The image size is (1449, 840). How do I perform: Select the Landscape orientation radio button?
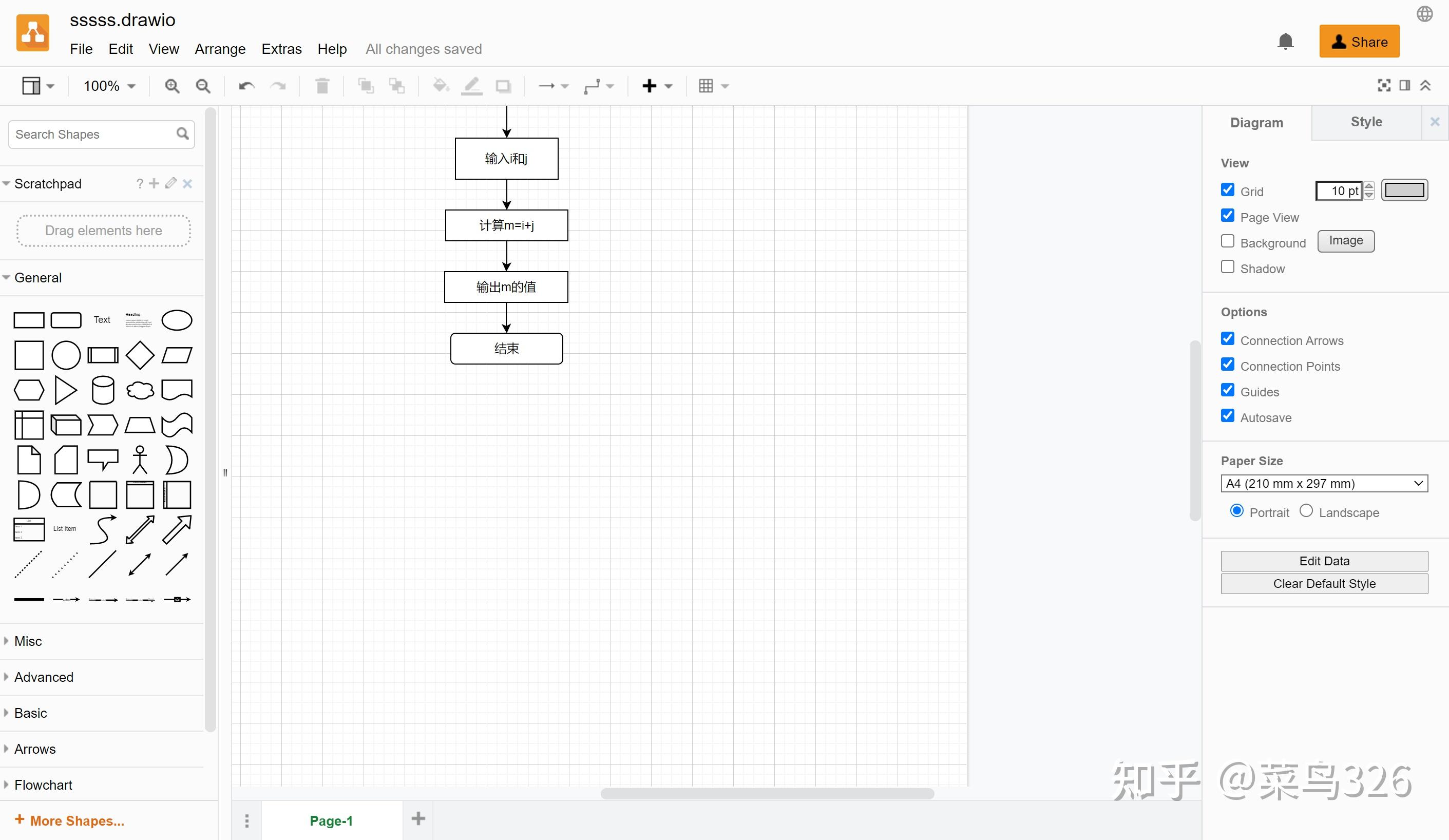[1306, 511]
